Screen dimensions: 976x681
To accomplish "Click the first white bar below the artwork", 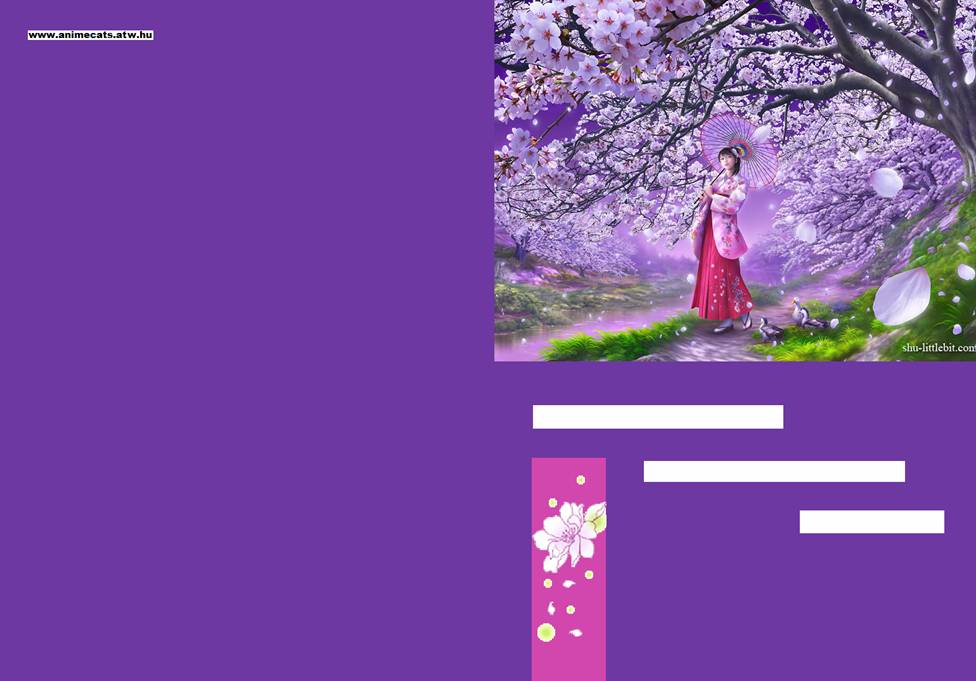I will click(x=657, y=417).
